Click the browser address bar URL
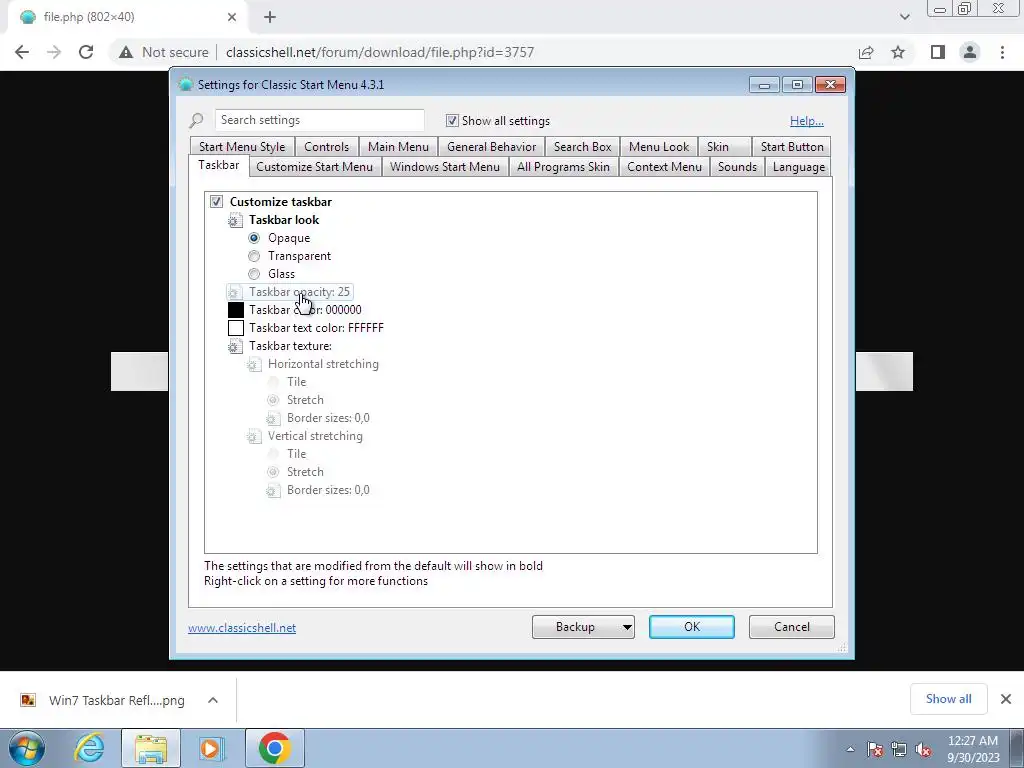 point(380,52)
